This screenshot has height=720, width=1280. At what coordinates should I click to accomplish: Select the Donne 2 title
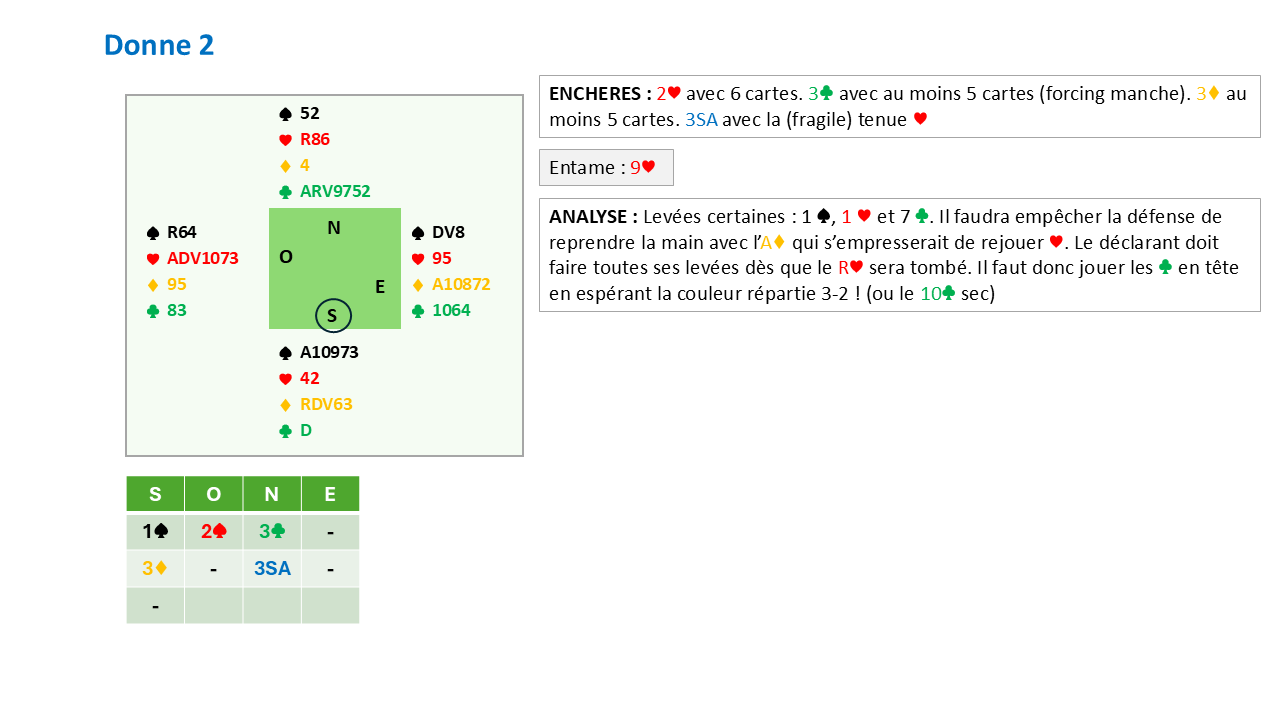click(x=159, y=45)
